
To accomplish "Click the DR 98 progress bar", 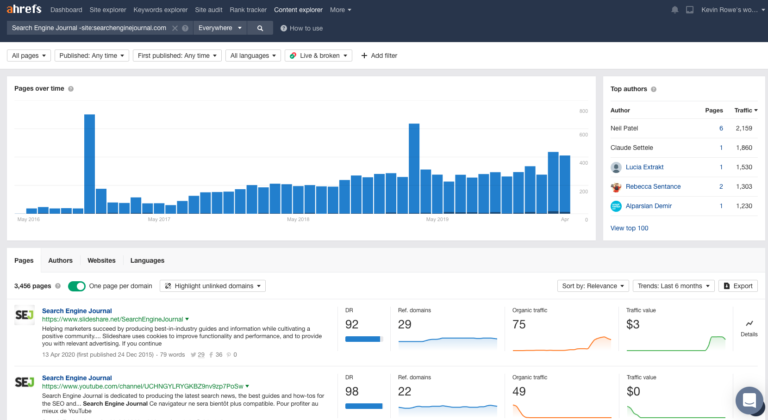I will pyautogui.click(x=363, y=406).
